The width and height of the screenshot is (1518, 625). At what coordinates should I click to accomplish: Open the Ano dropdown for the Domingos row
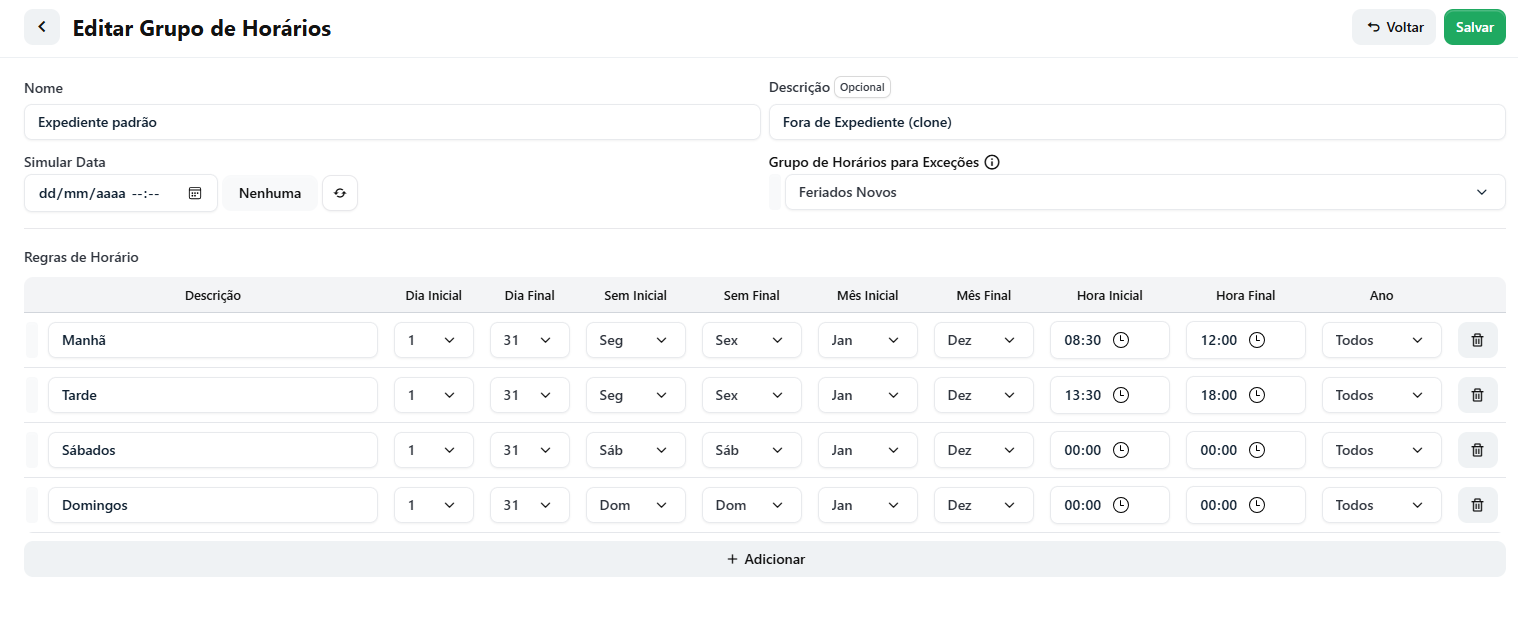tap(1382, 505)
